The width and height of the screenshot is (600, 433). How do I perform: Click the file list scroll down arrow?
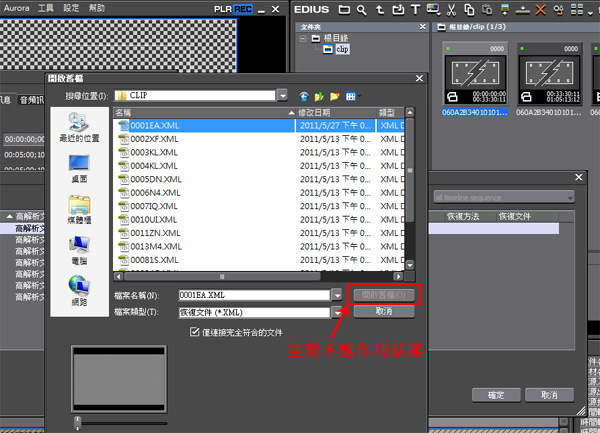[x=410, y=265]
